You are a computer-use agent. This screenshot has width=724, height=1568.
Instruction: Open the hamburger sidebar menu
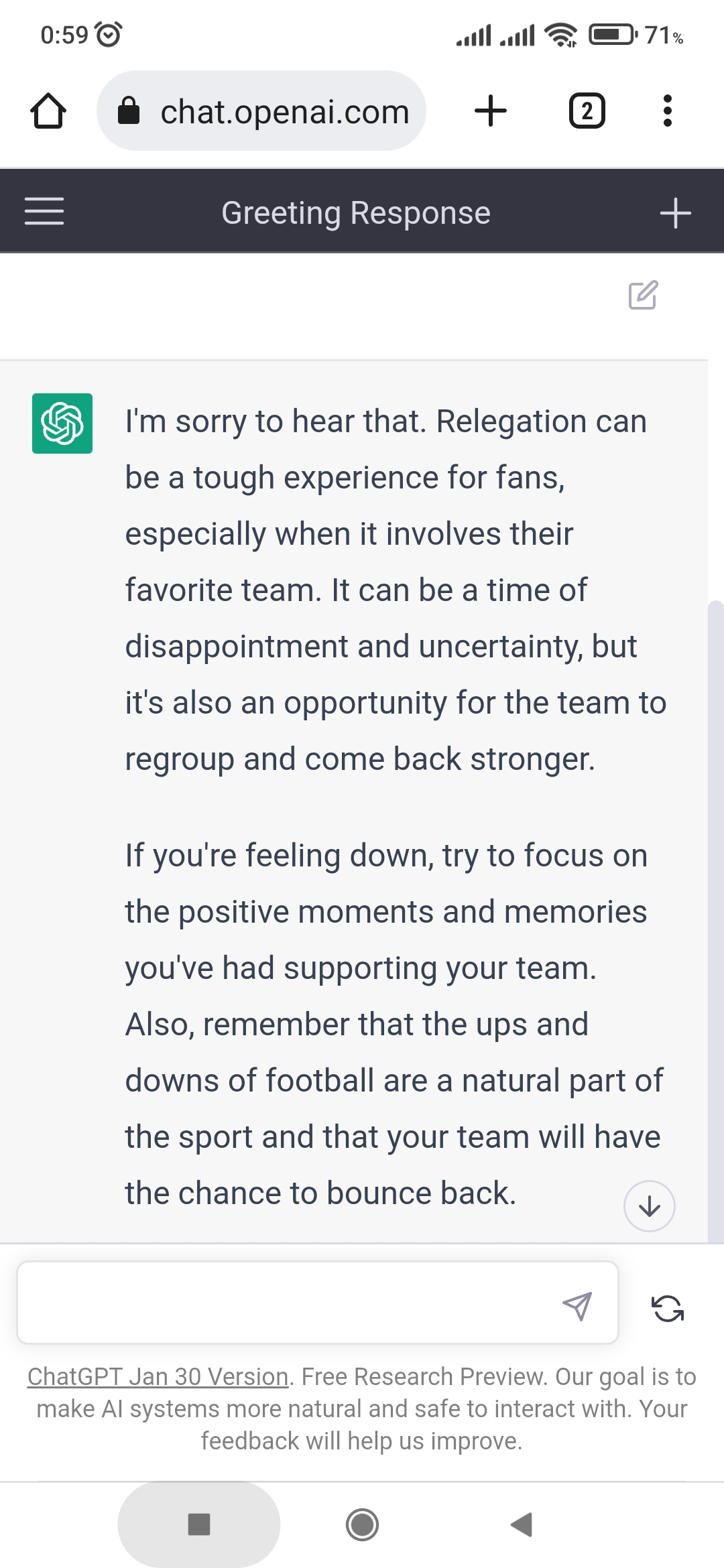point(44,212)
